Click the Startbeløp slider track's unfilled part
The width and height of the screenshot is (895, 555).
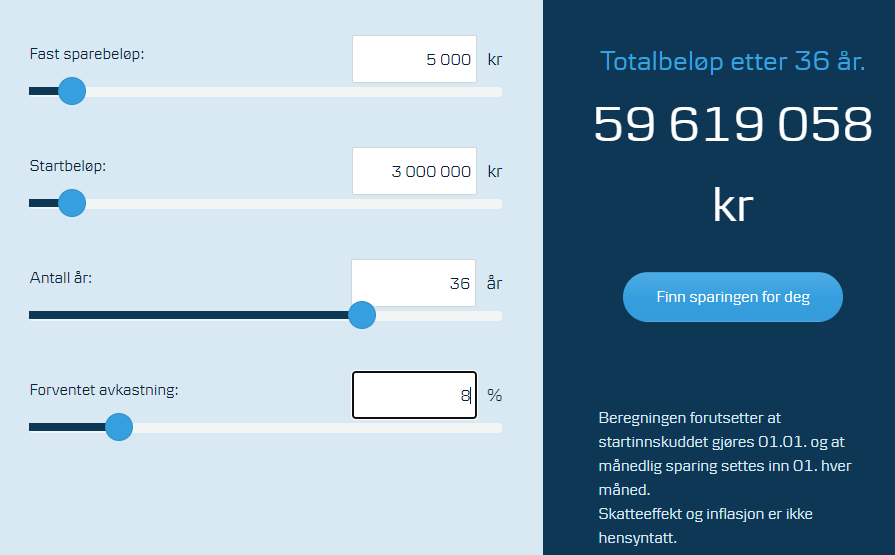pyautogui.click(x=294, y=204)
